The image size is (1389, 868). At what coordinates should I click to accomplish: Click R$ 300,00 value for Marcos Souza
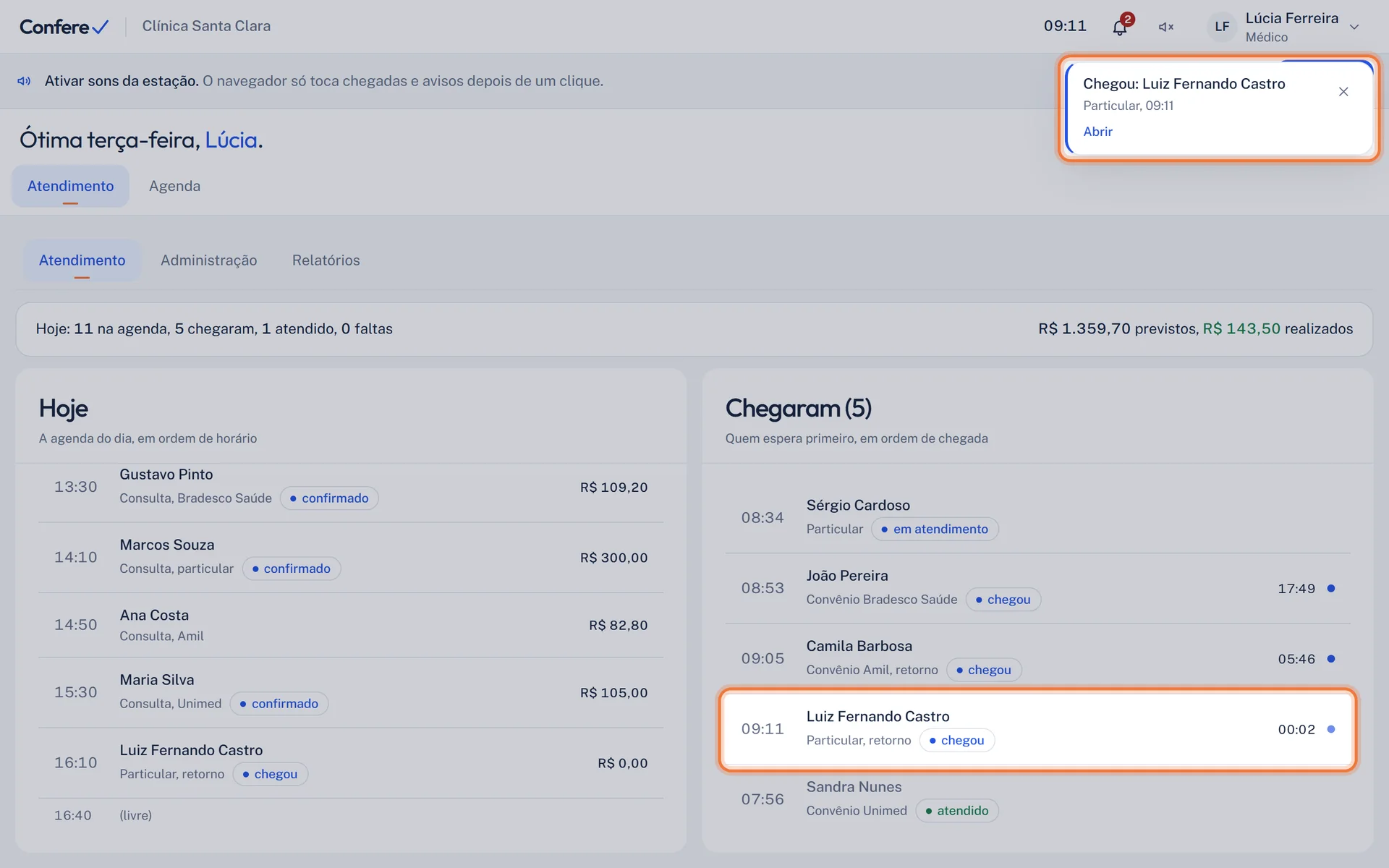click(x=613, y=558)
